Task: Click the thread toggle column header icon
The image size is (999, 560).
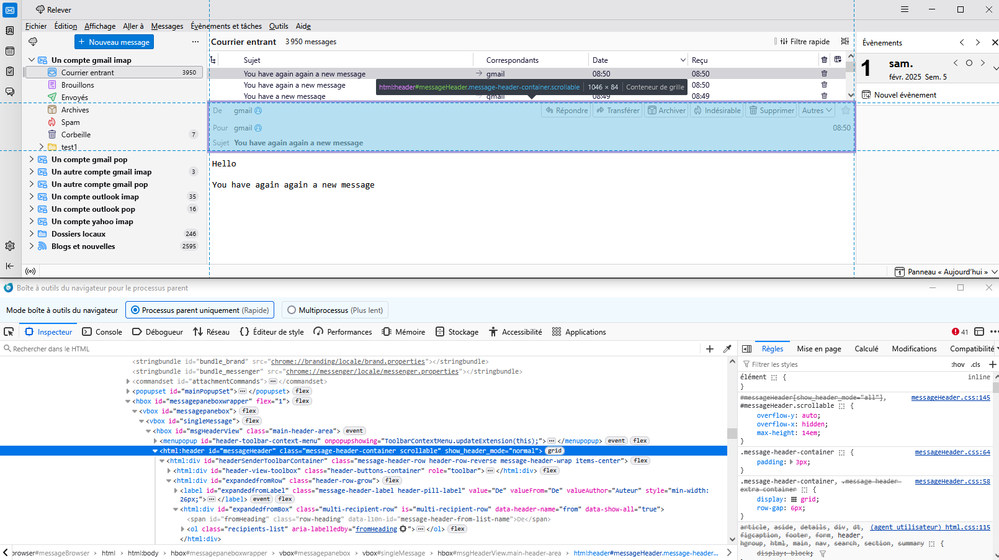Action: (213, 61)
